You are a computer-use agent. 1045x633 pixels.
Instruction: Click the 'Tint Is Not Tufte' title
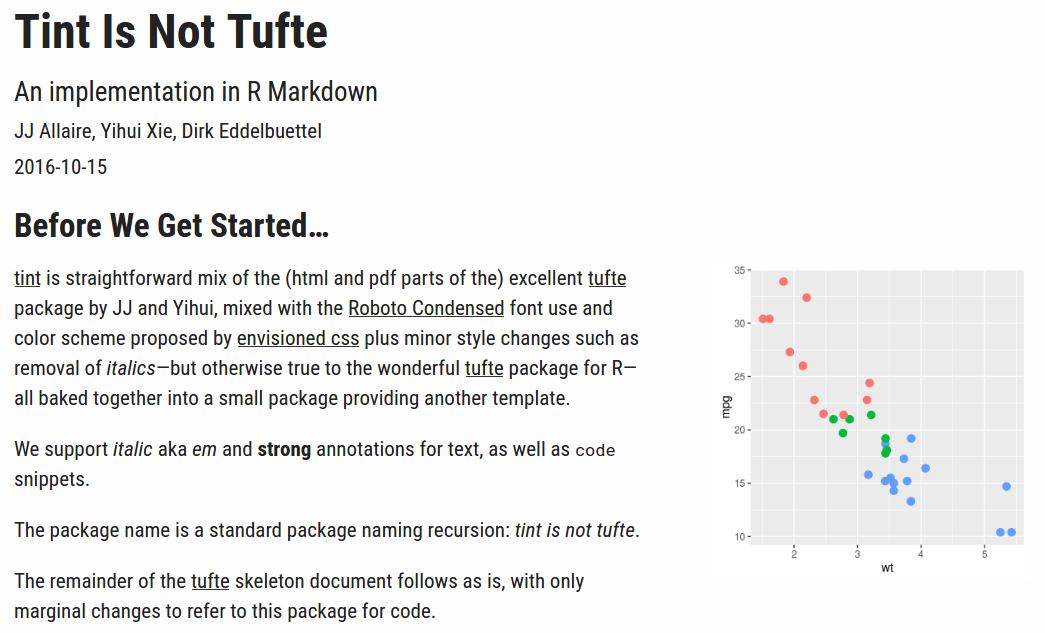pos(171,31)
